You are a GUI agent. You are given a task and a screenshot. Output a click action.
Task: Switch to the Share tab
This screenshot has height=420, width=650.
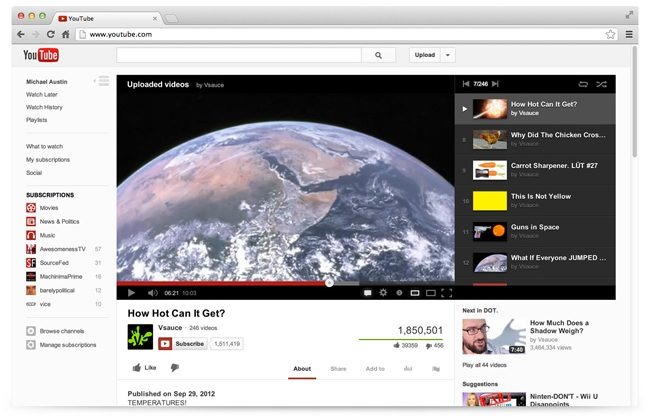click(x=338, y=369)
